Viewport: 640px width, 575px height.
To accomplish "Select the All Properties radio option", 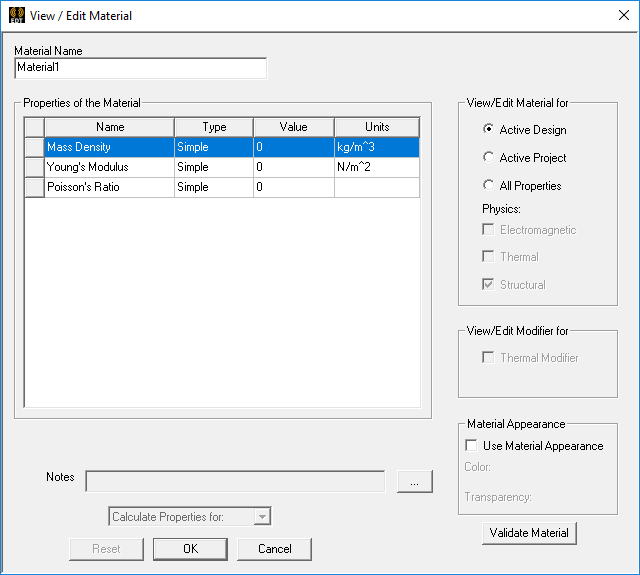I will pos(488,185).
